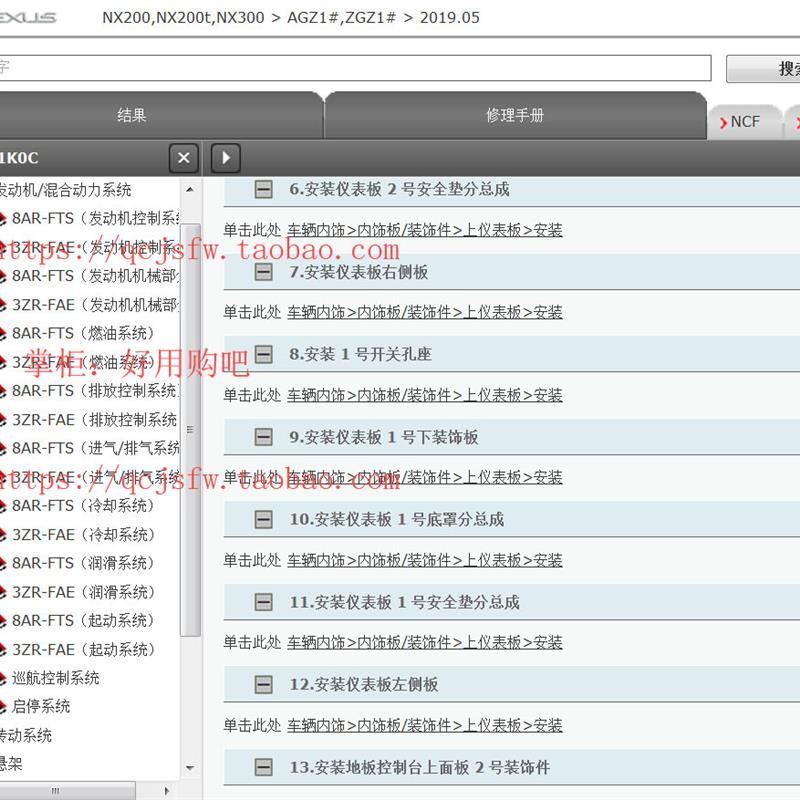Select 8AR-FTS（冷却系统）tree item
Screen dimensions: 800x800
[x=83, y=506]
